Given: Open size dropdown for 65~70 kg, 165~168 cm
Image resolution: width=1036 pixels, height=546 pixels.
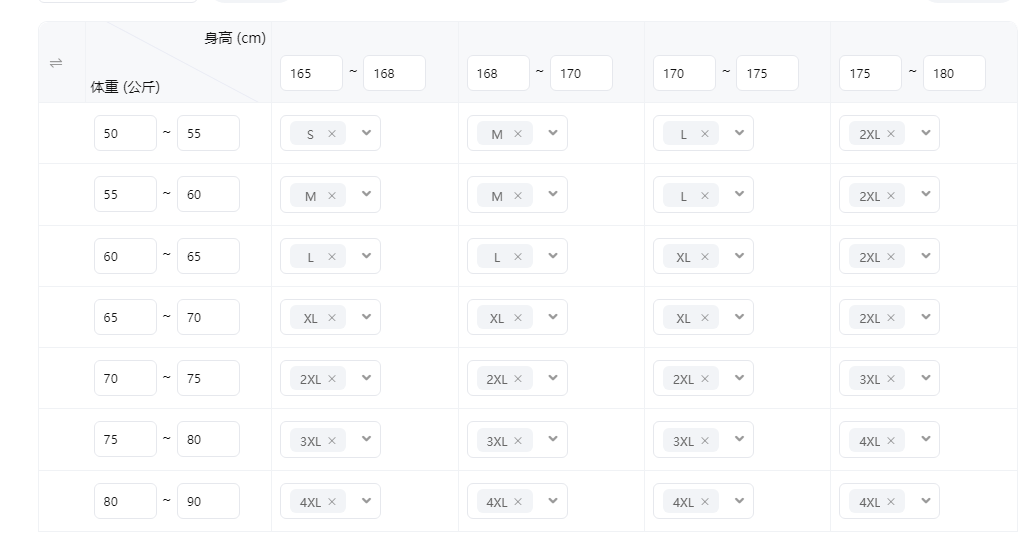Looking at the screenshot, I should (x=366, y=317).
